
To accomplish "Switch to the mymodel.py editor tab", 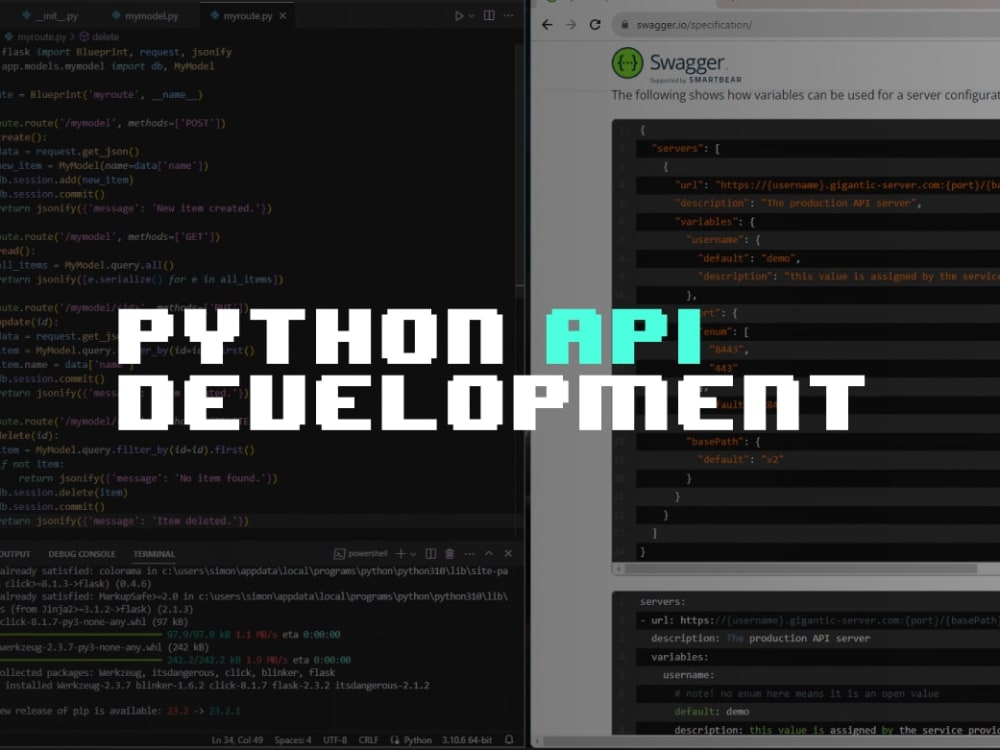I will point(145,16).
